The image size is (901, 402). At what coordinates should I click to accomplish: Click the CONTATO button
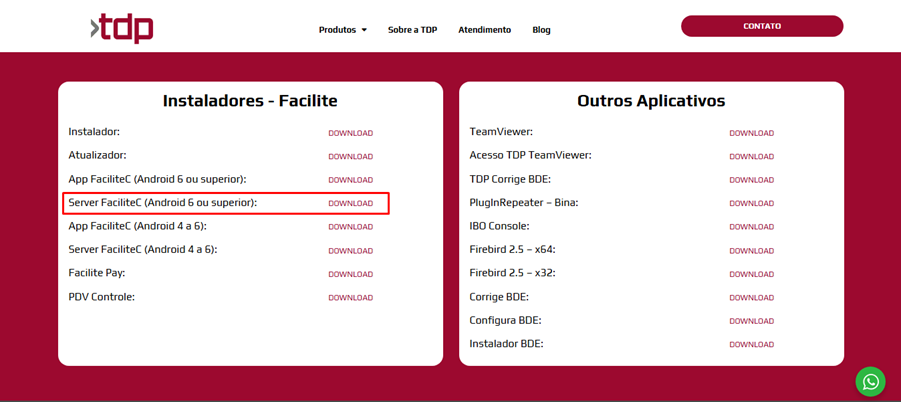[762, 26]
